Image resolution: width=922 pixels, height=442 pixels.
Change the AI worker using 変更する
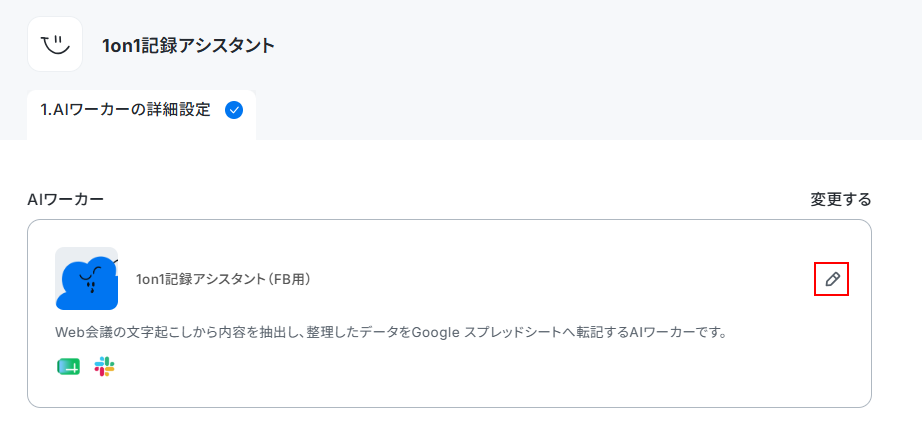(841, 200)
